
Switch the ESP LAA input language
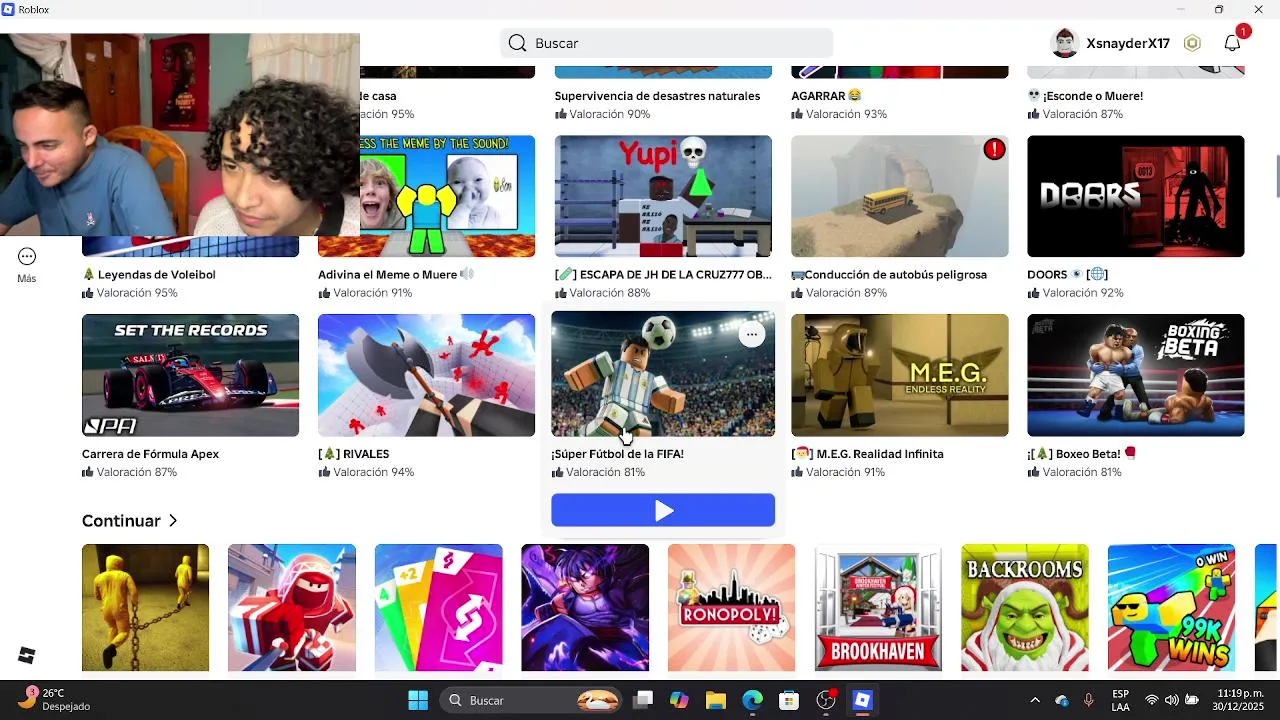[1121, 700]
